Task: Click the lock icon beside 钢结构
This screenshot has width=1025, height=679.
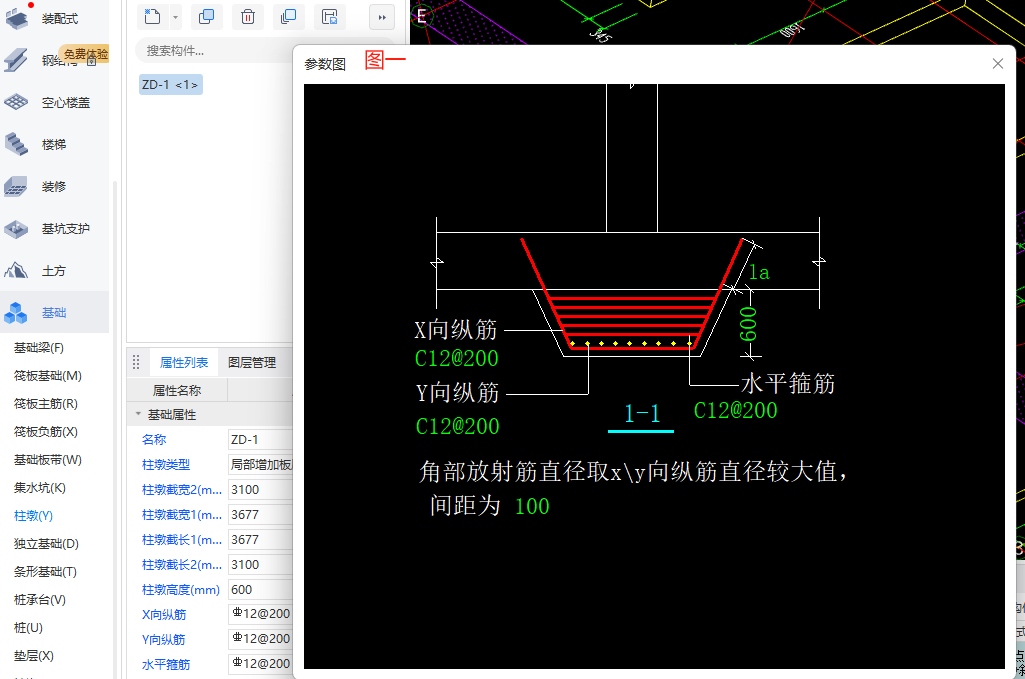Action: [x=92, y=61]
